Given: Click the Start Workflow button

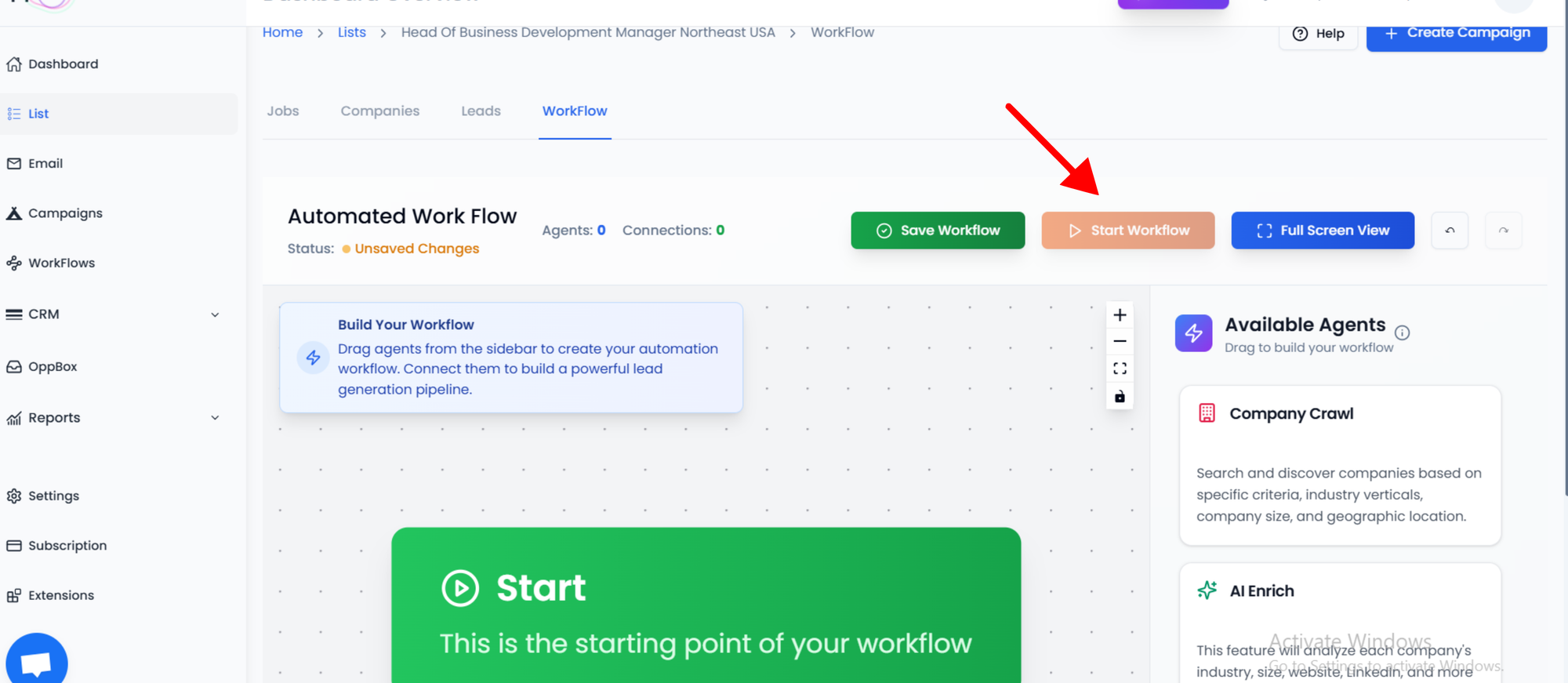Looking at the screenshot, I should point(1127,231).
